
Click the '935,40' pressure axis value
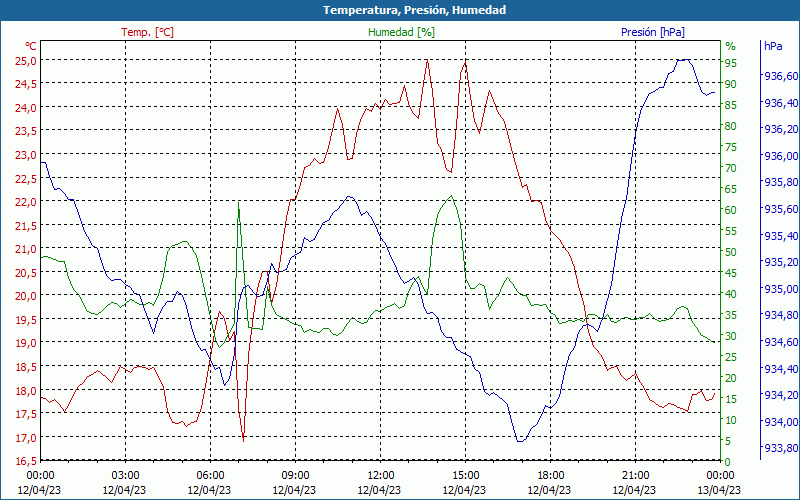[781, 236]
